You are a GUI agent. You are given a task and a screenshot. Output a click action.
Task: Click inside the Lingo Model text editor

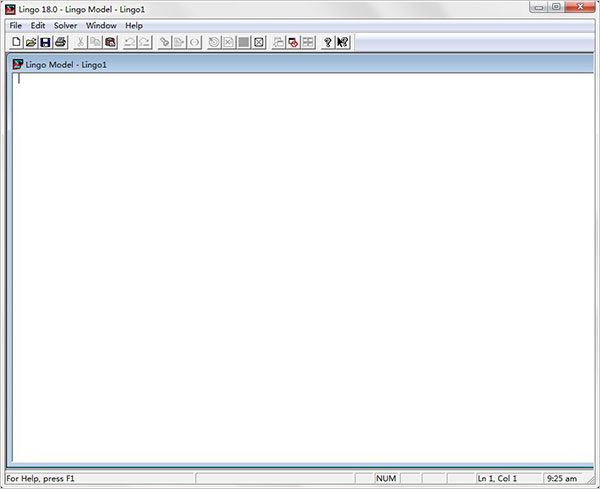point(302,267)
